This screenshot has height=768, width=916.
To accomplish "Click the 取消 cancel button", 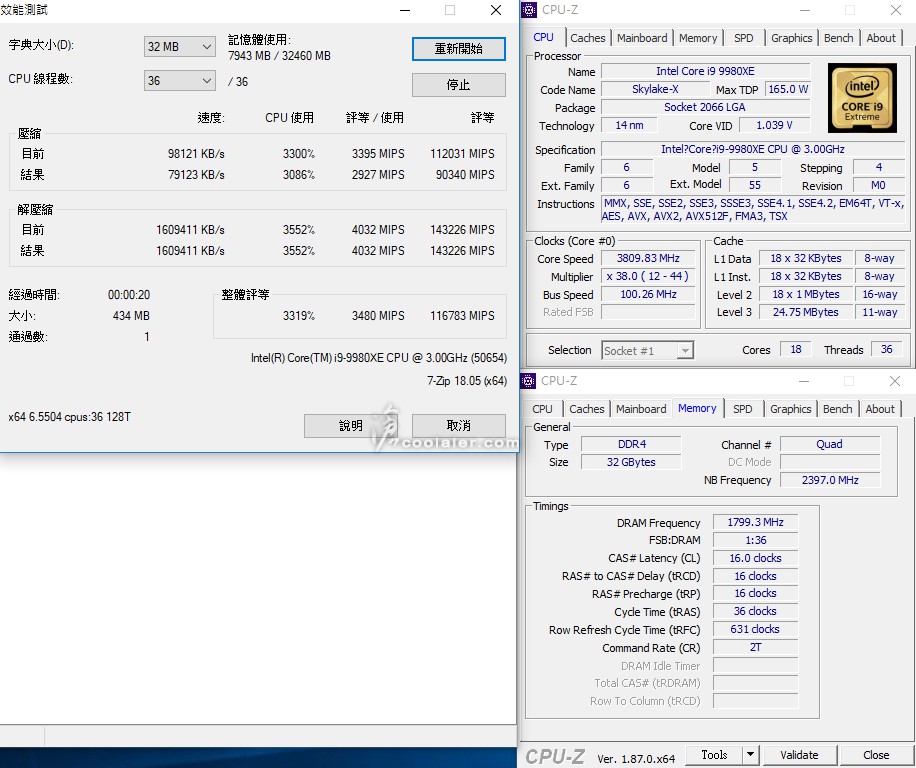I will click(x=459, y=426).
